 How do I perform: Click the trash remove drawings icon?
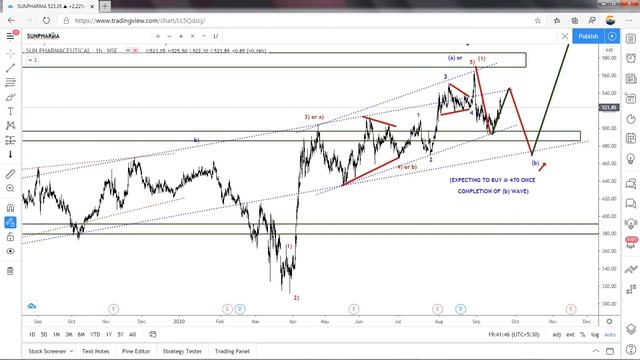pyautogui.click(x=10, y=271)
